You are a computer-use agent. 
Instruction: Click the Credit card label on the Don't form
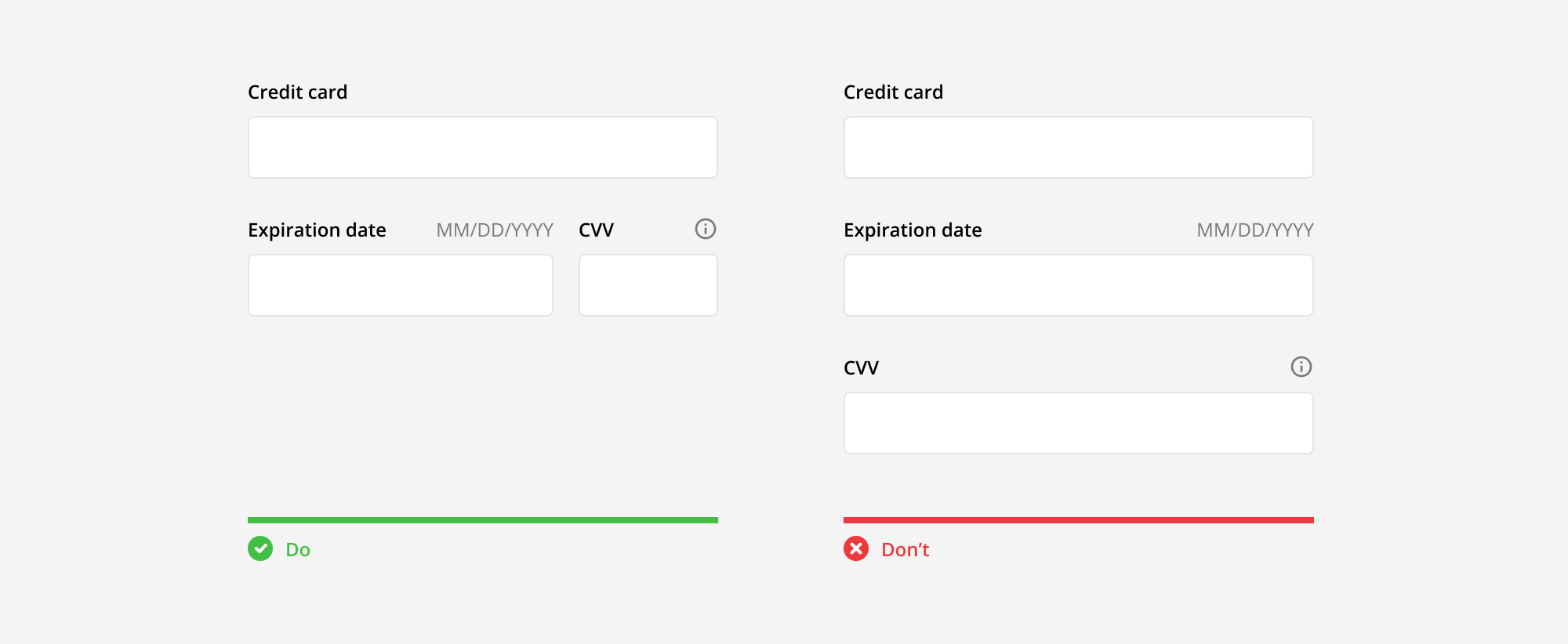coord(894,92)
